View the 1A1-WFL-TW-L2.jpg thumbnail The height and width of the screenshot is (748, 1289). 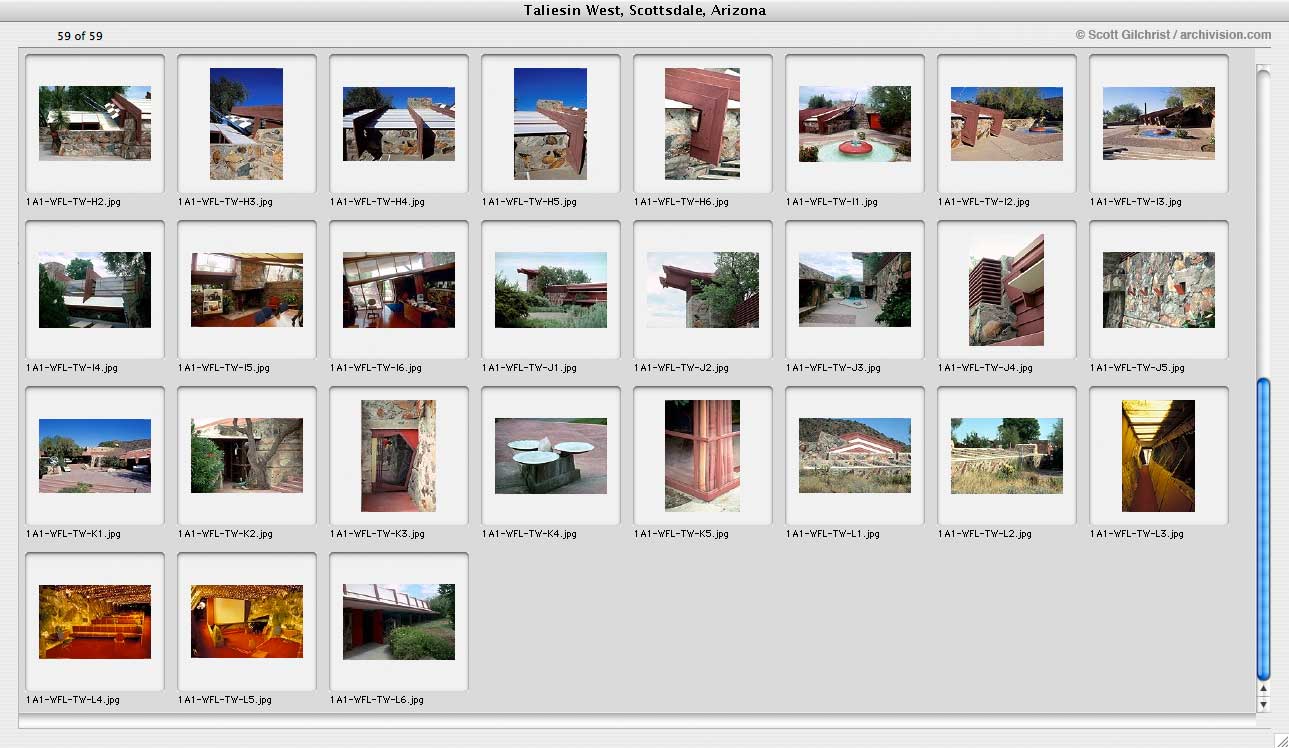click(x=1007, y=456)
